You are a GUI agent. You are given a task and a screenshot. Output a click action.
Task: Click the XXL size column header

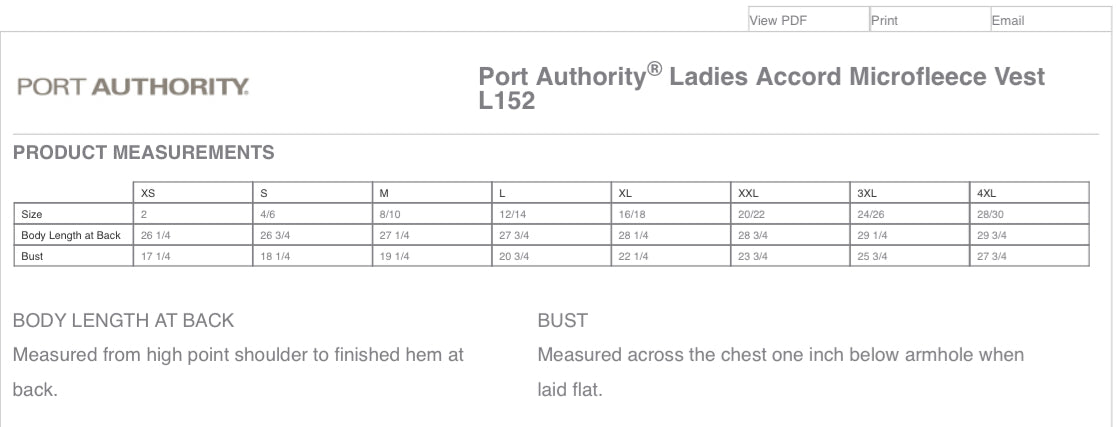coord(749,193)
